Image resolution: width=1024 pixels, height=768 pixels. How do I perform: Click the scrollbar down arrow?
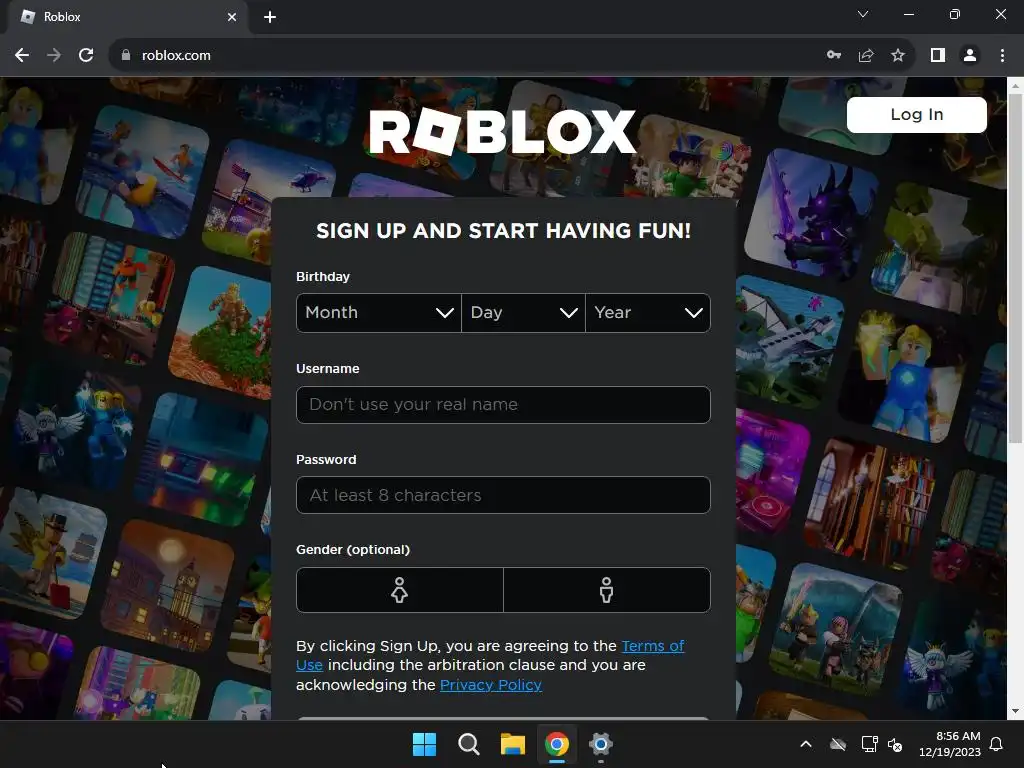pos(1015,711)
